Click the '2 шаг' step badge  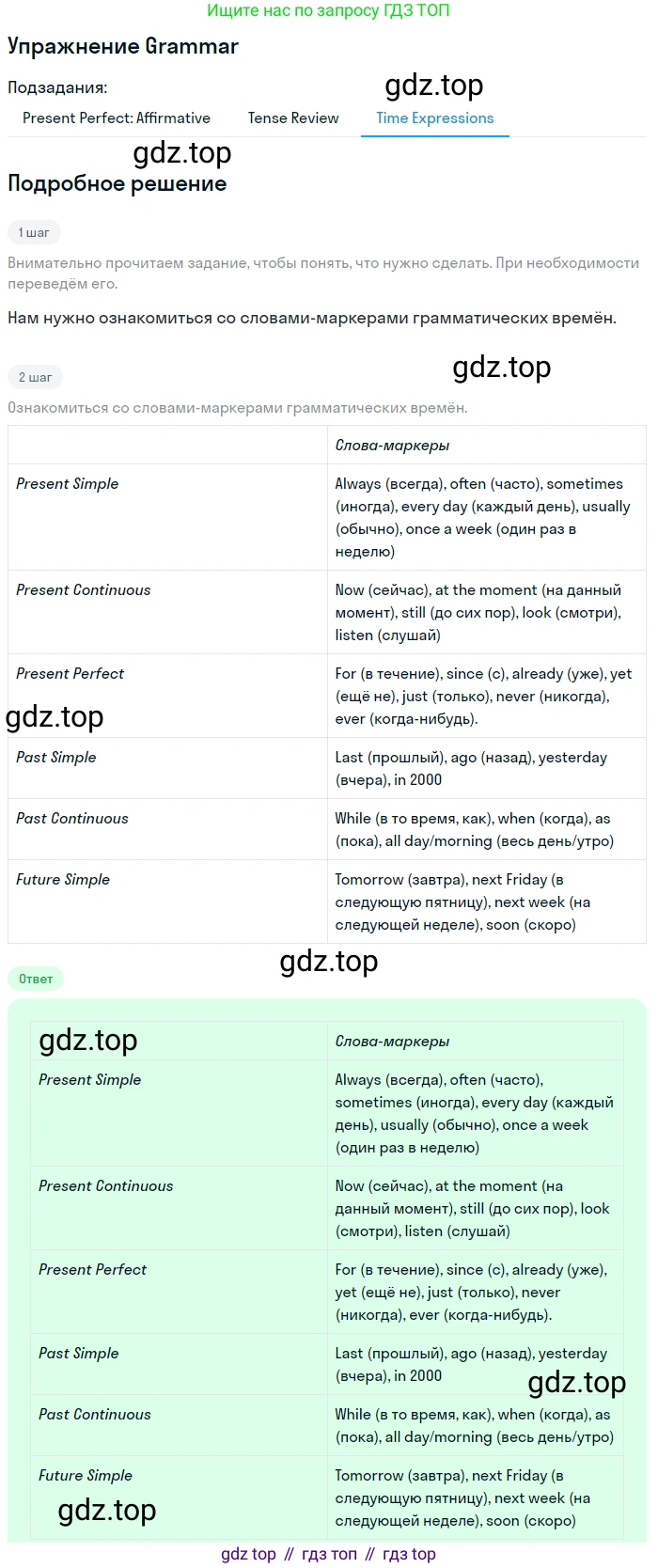[x=35, y=377]
